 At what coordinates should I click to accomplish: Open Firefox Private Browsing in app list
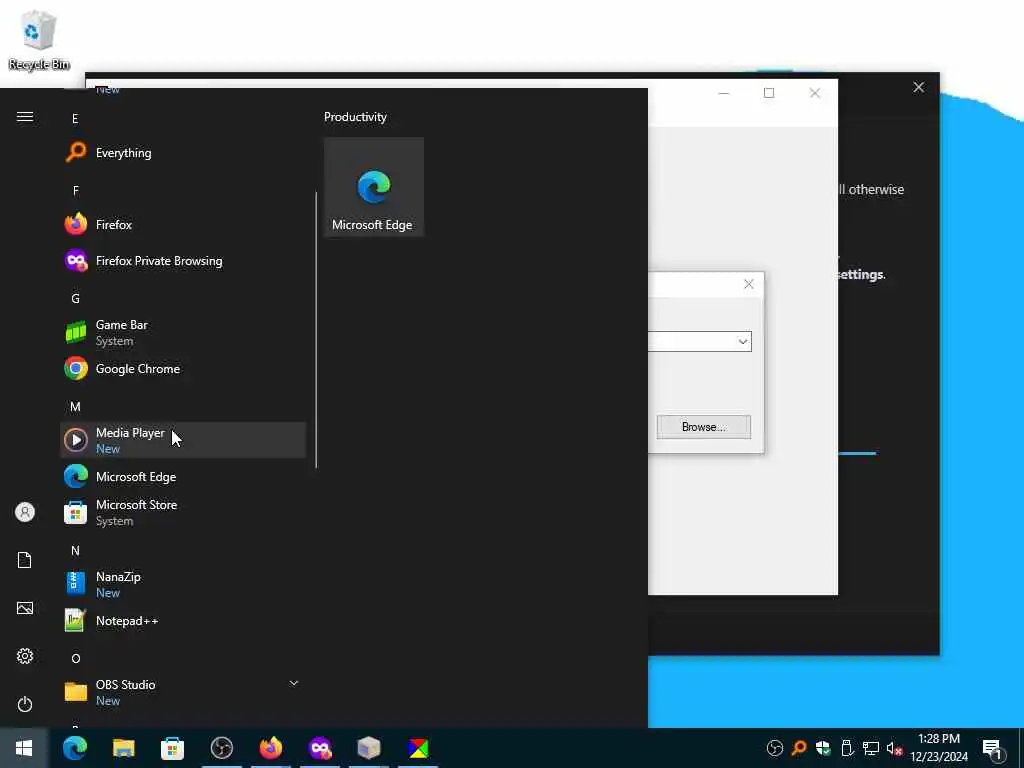183,261
